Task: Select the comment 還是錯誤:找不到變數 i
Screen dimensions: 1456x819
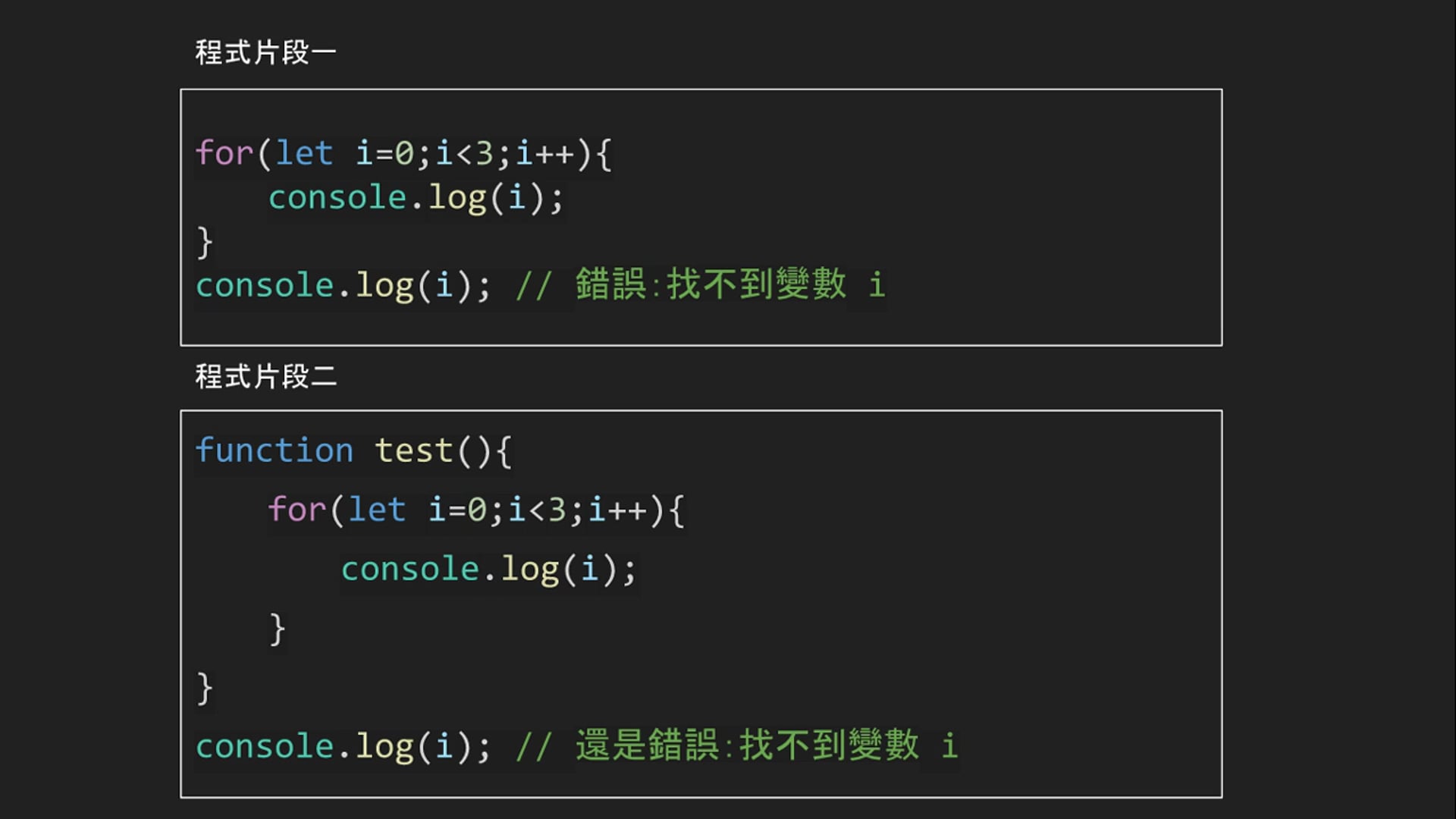Action: pos(766,746)
